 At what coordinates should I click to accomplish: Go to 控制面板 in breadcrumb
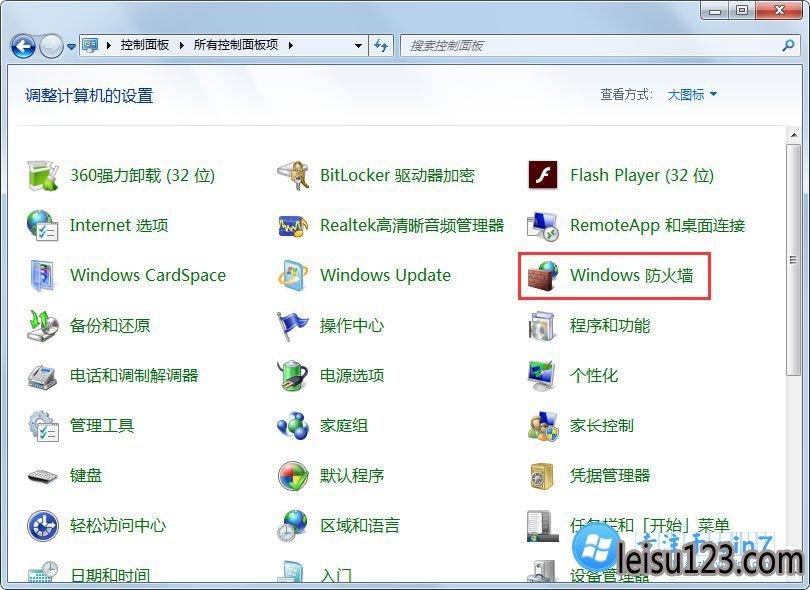click(145, 45)
